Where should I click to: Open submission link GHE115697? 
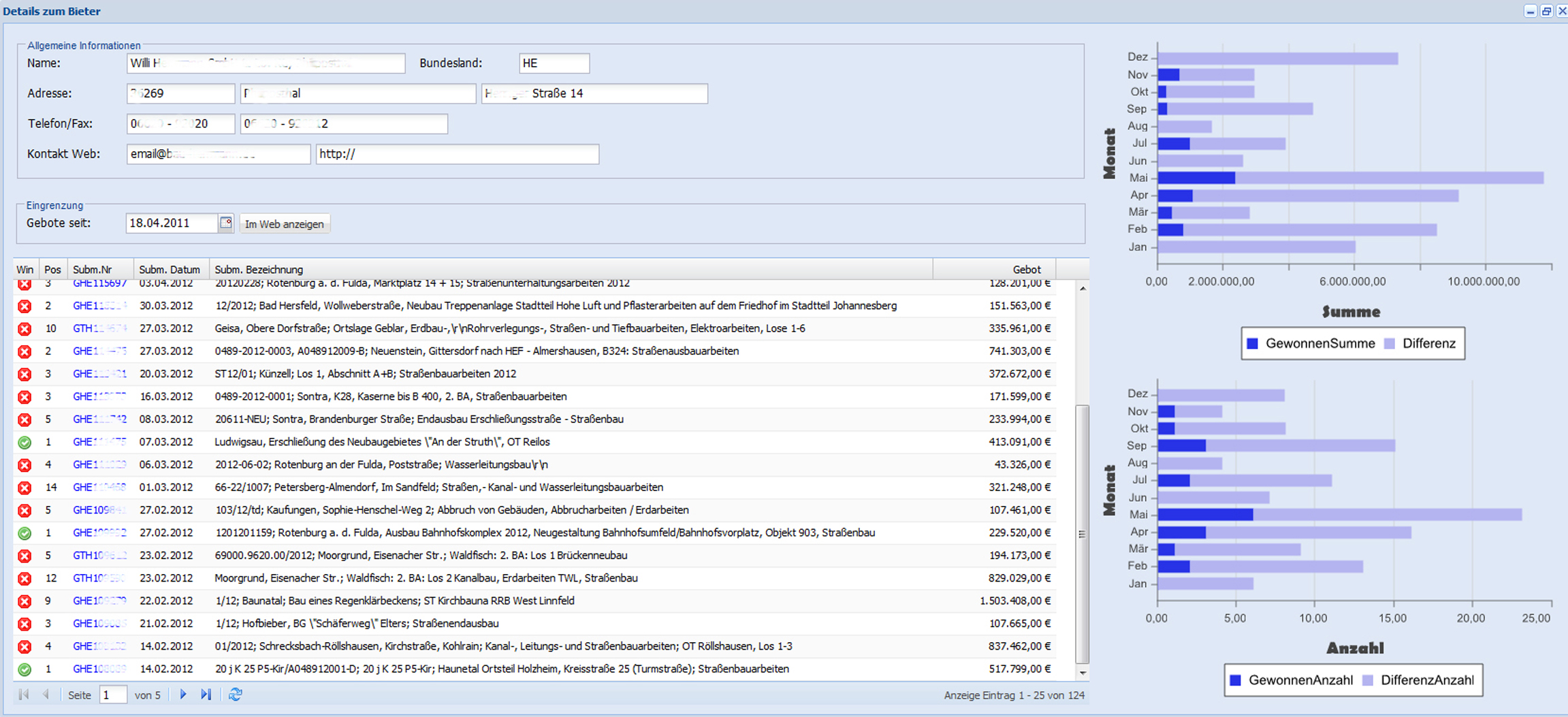[x=99, y=283]
